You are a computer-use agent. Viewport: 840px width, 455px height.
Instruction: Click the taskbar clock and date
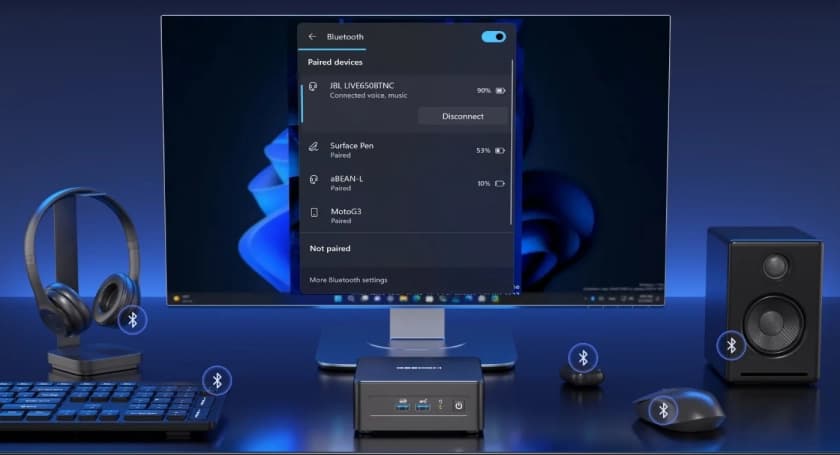pos(645,299)
